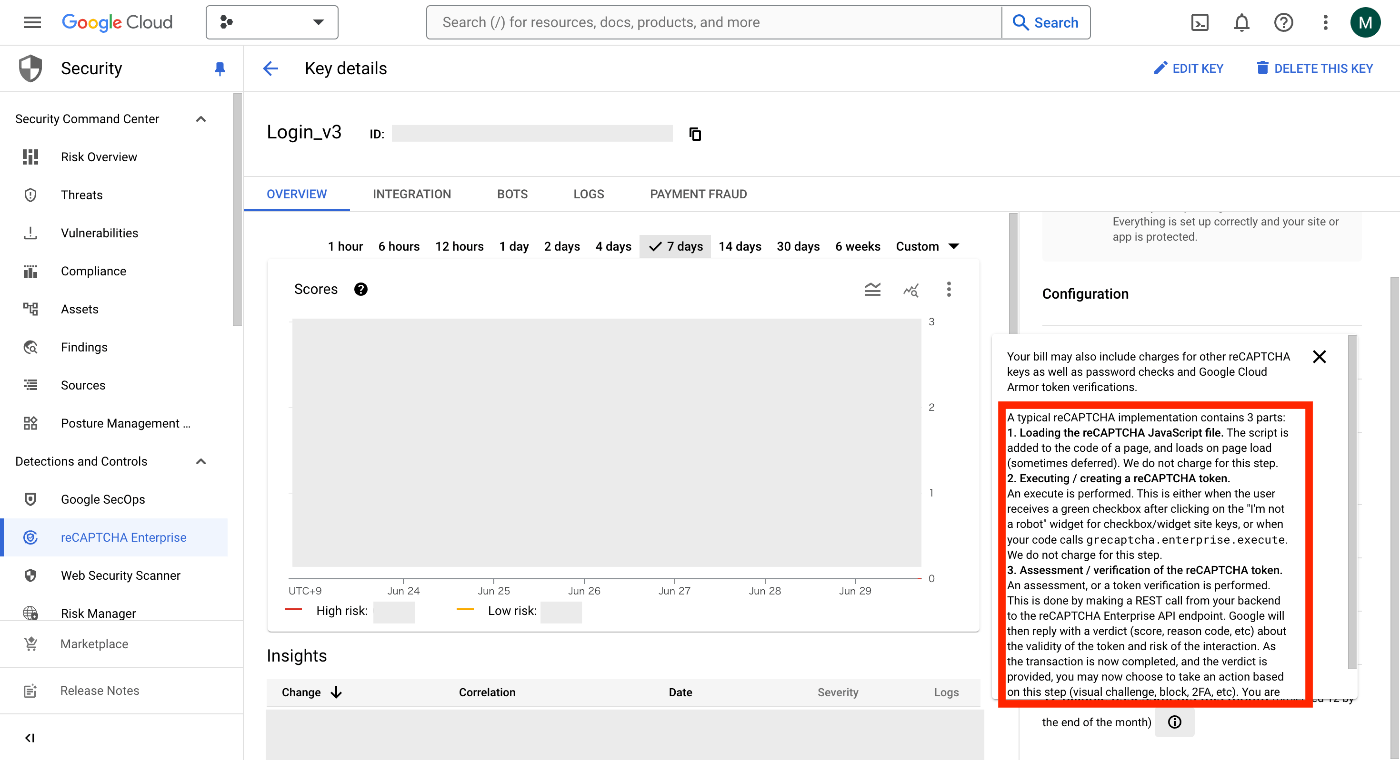Select the 1 day time range

tap(514, 246)
